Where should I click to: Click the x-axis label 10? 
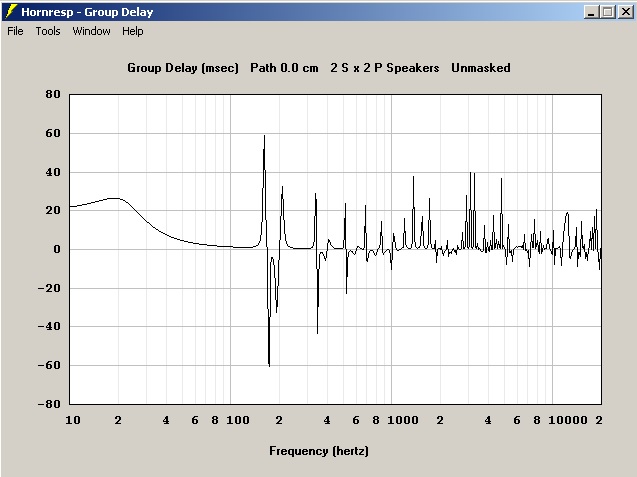(73, 420)
